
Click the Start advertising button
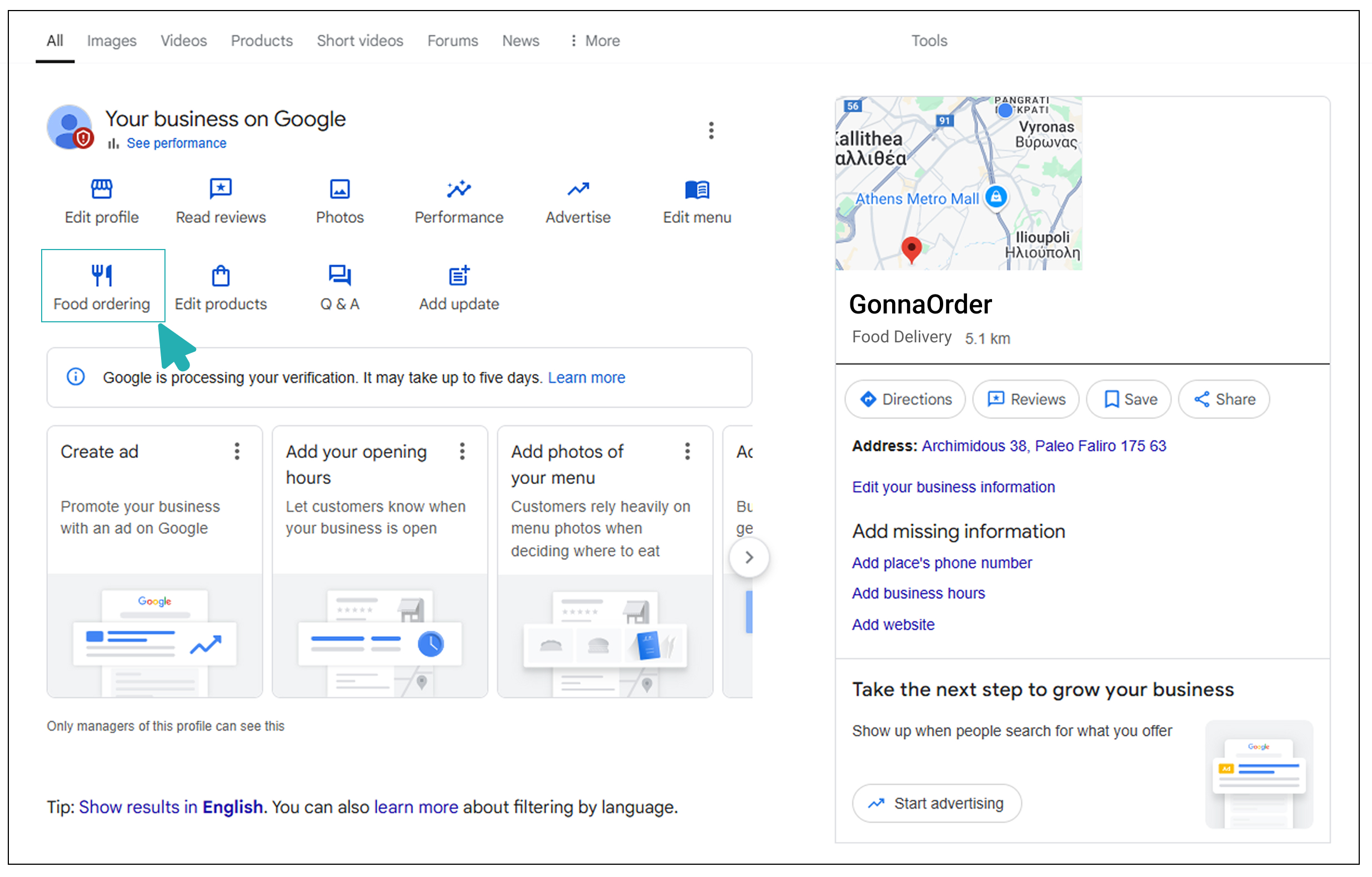tap(937, 804)
